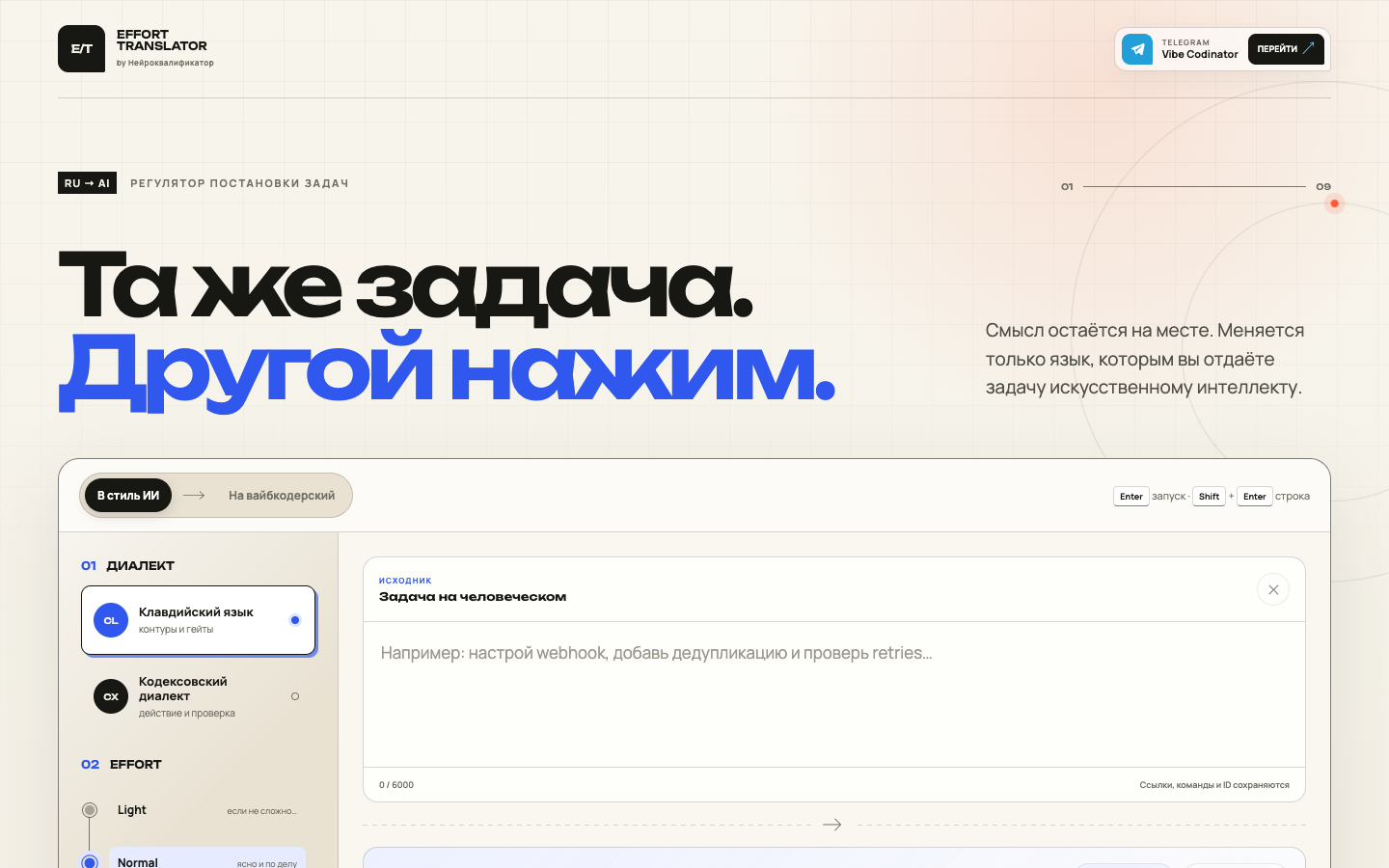This screenshot has height=868, width=1389.
Task: Click the CL dialect avatar icon
Action: tap(111, 620)
